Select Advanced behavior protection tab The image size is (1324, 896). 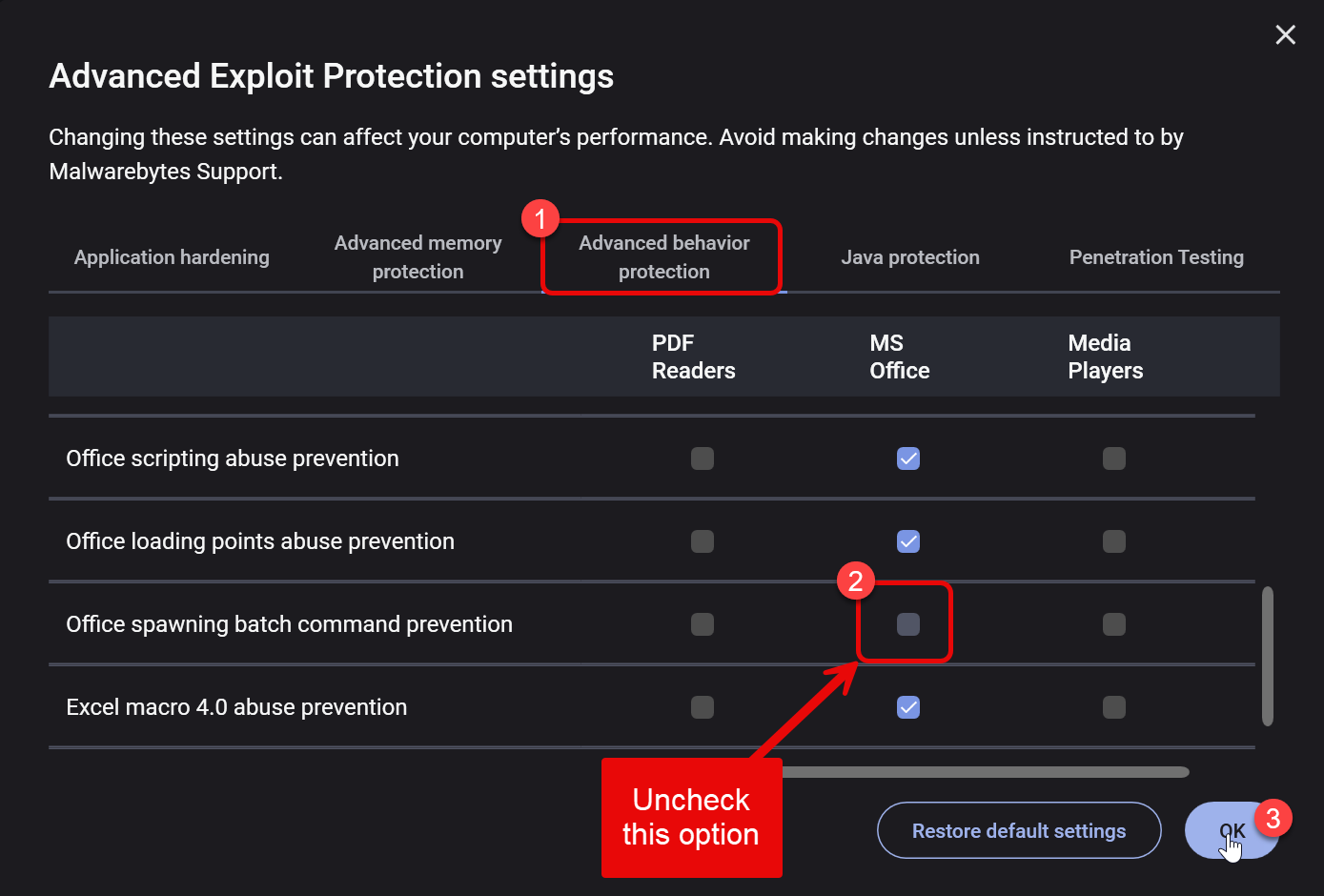[663, 257]
